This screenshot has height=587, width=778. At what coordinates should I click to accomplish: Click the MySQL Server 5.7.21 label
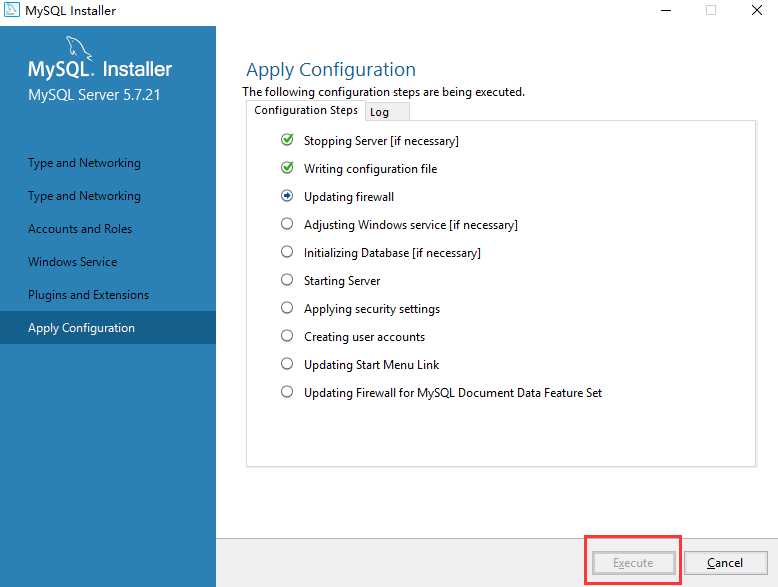coord(94,95)
